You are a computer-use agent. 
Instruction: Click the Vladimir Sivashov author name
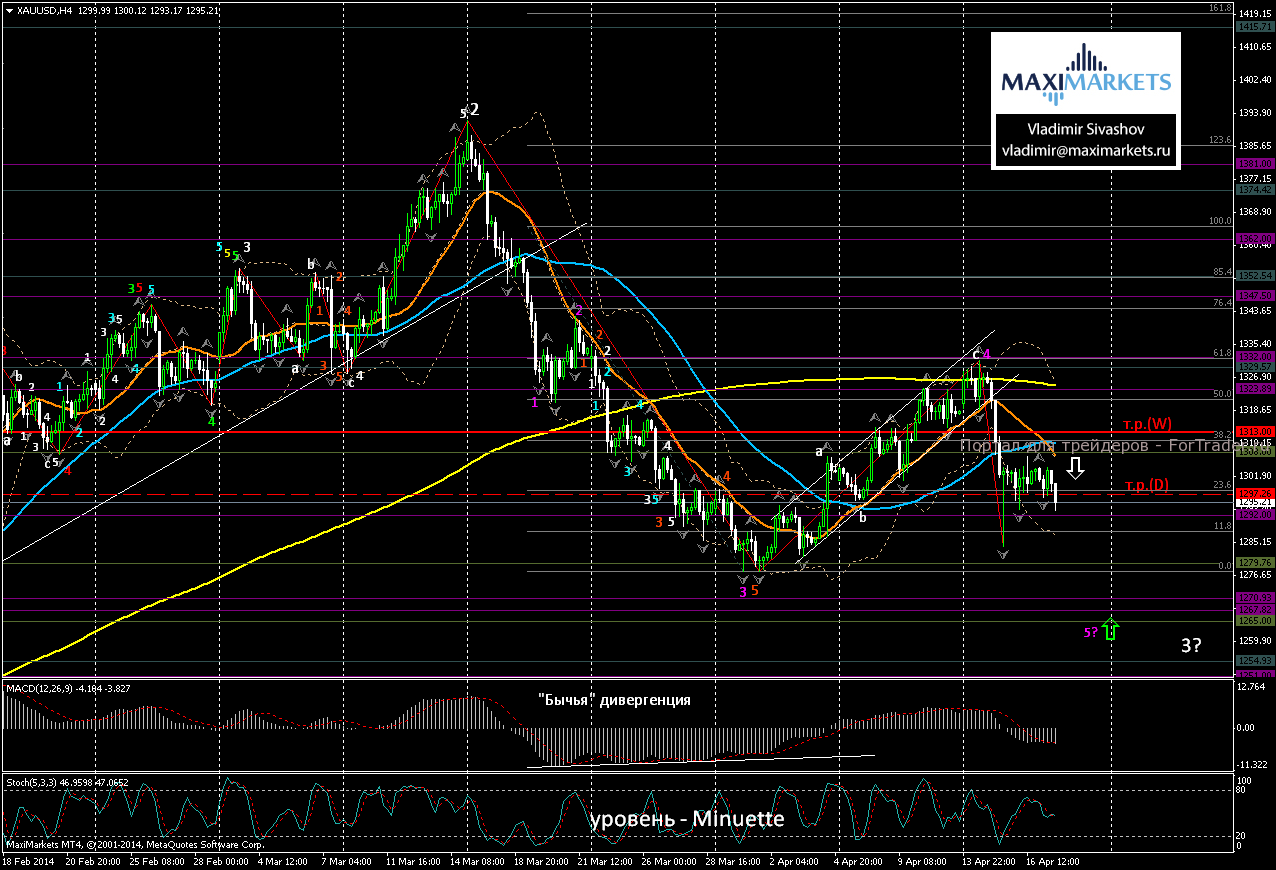tap(1085, 130)
